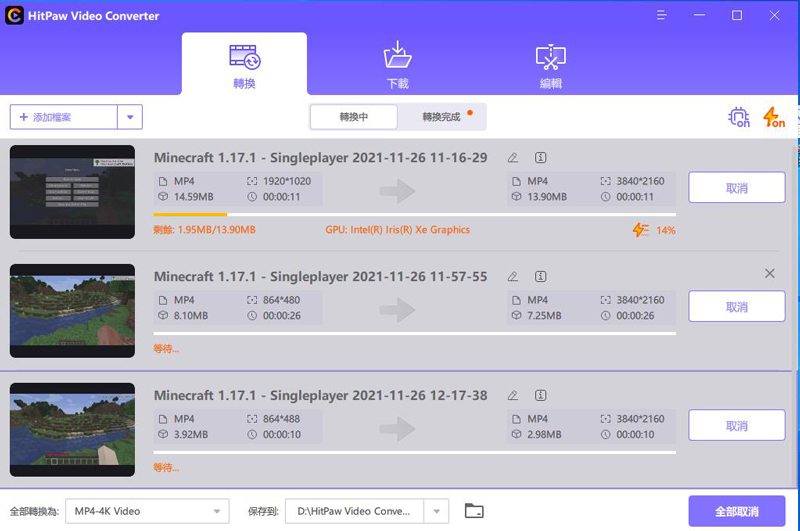Click the Add Files (添加檔案) button
Screen dimensions: 800x531
pyautogui.click(x=64, y=117)
